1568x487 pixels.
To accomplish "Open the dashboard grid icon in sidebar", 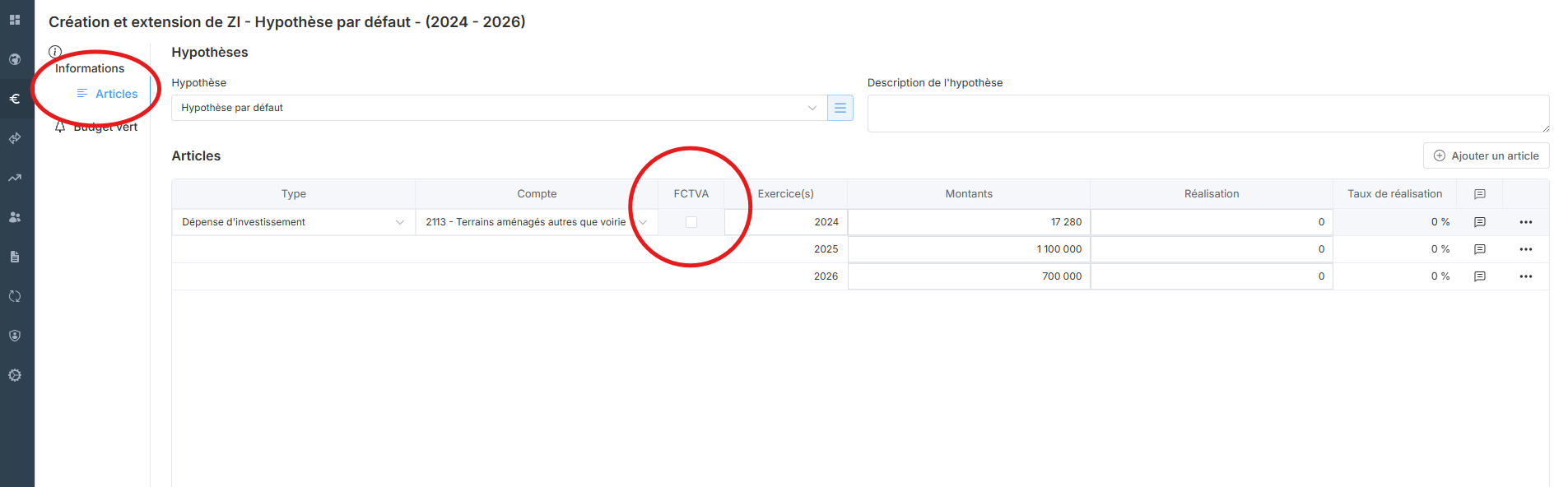I will (x=15, y=20).
